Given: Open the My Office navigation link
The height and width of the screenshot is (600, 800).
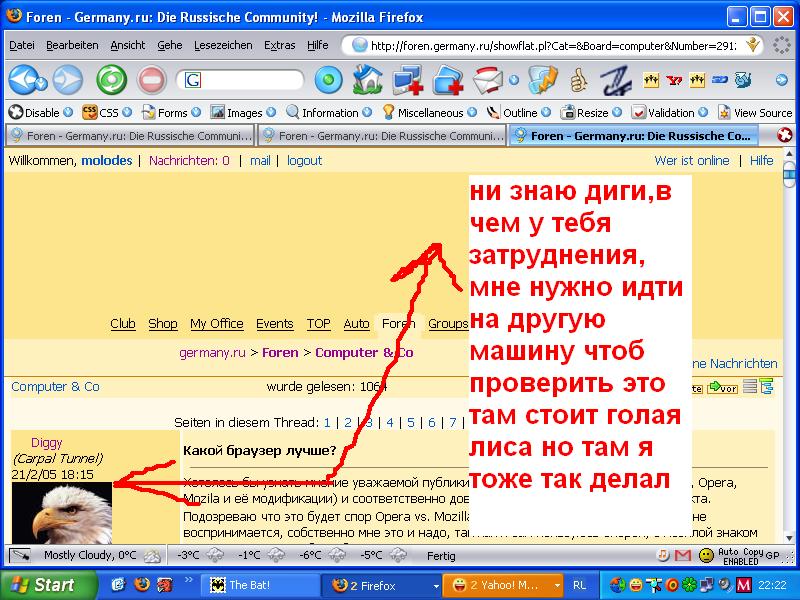Looking at the screenshot, I should click(x=216, y=324).
